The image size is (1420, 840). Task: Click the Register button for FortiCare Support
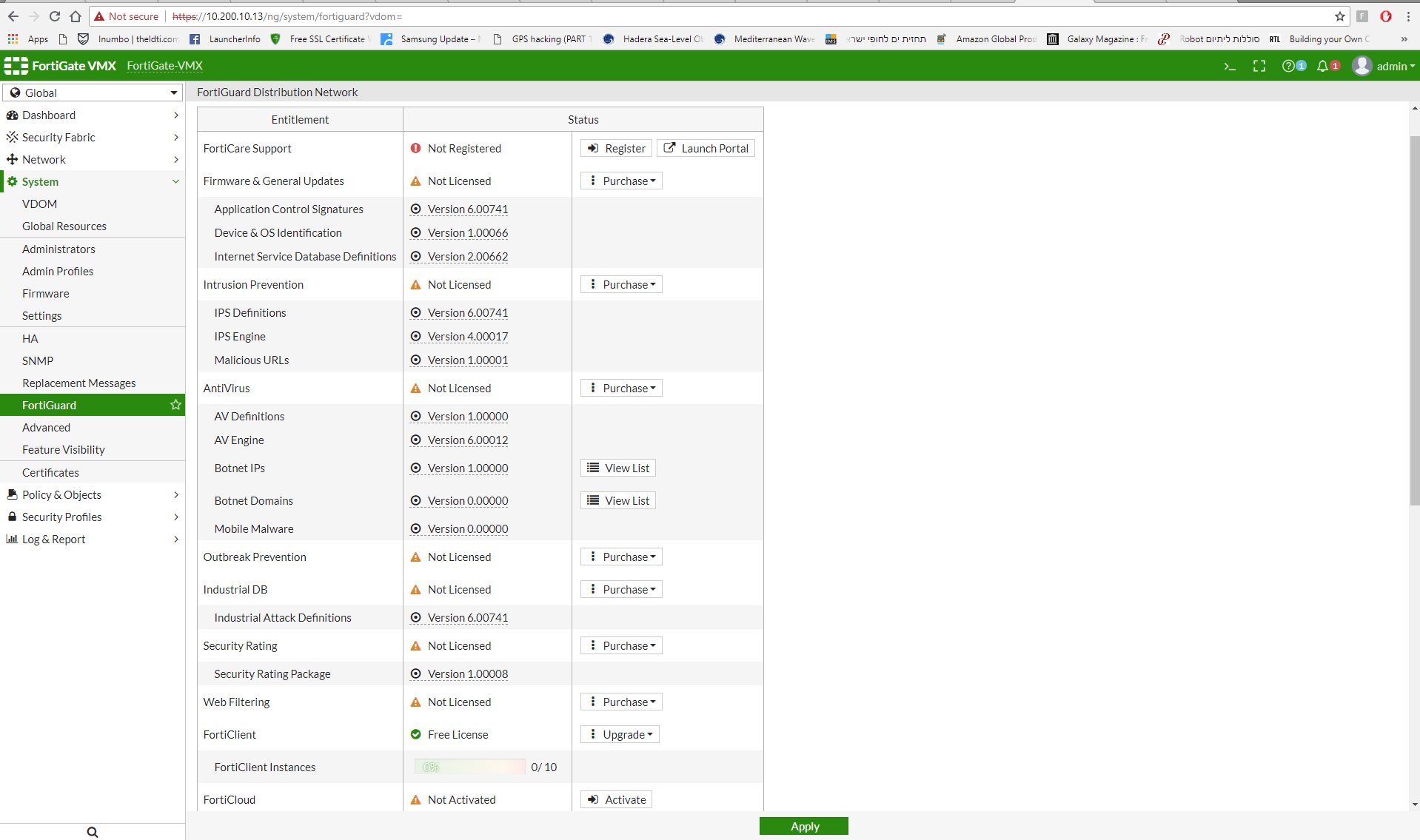[616, 148]
